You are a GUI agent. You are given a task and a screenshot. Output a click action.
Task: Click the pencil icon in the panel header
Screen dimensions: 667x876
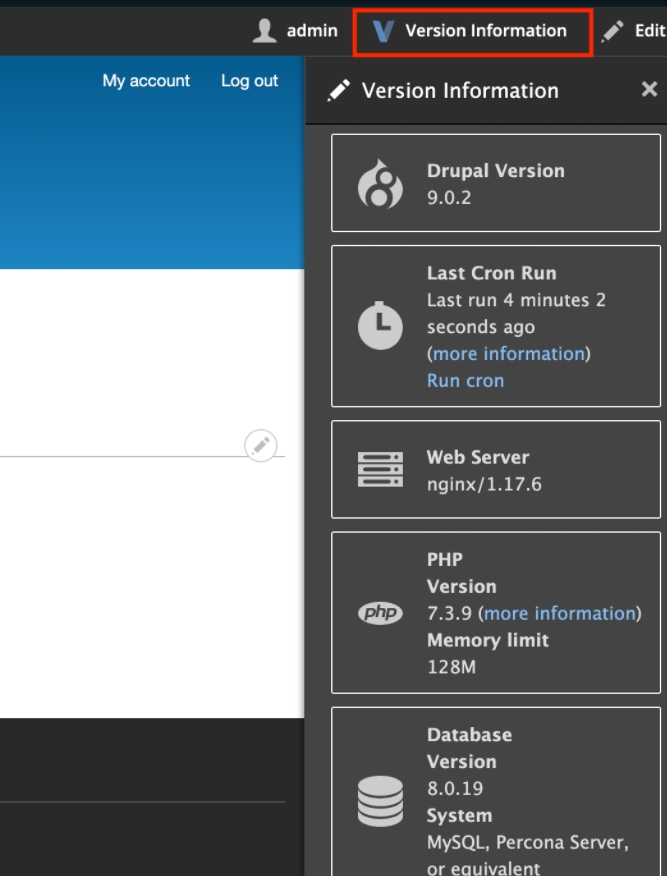339,90
